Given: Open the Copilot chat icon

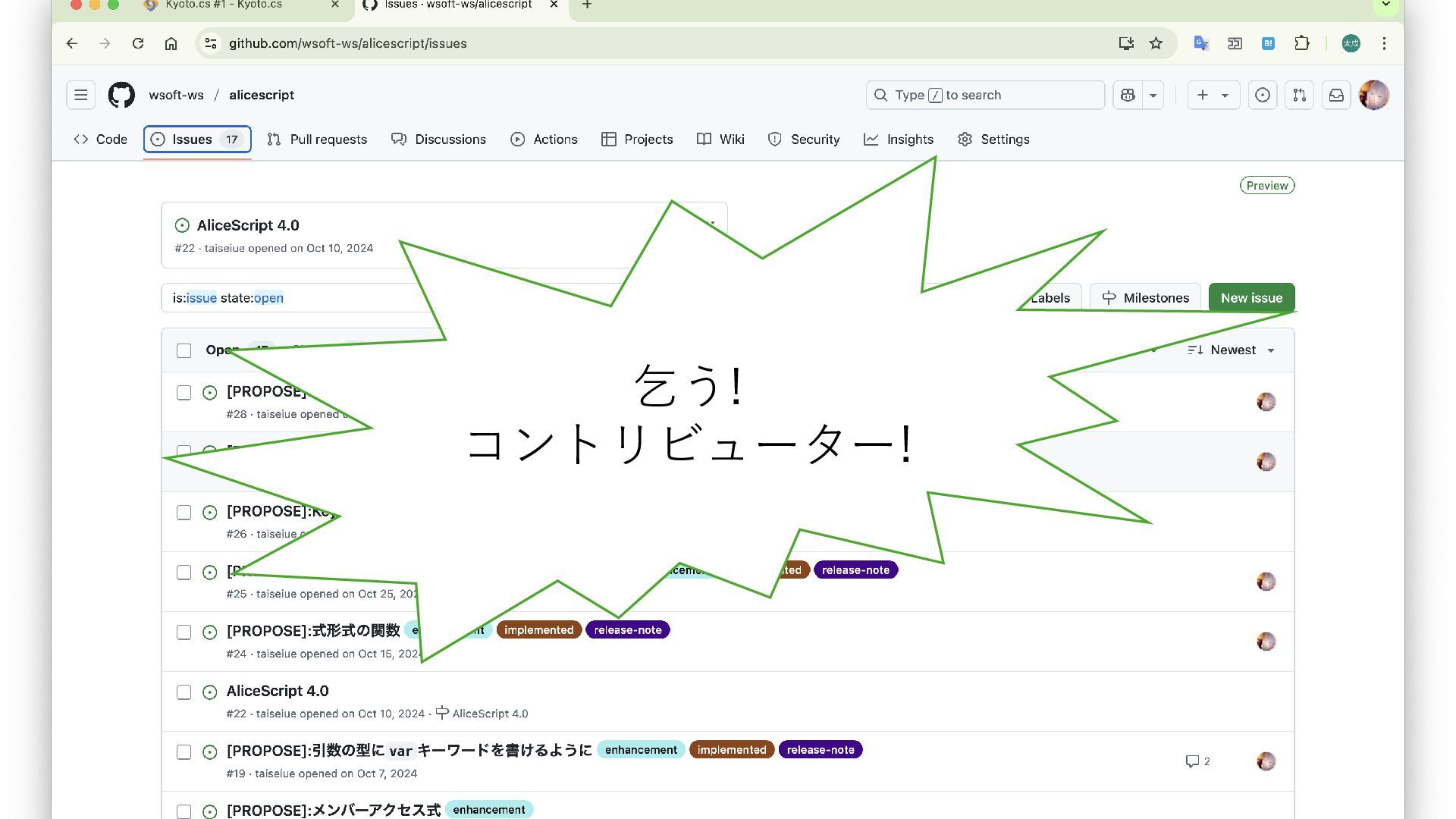Looking at the screenshot, I should (x=1128, y=95).
